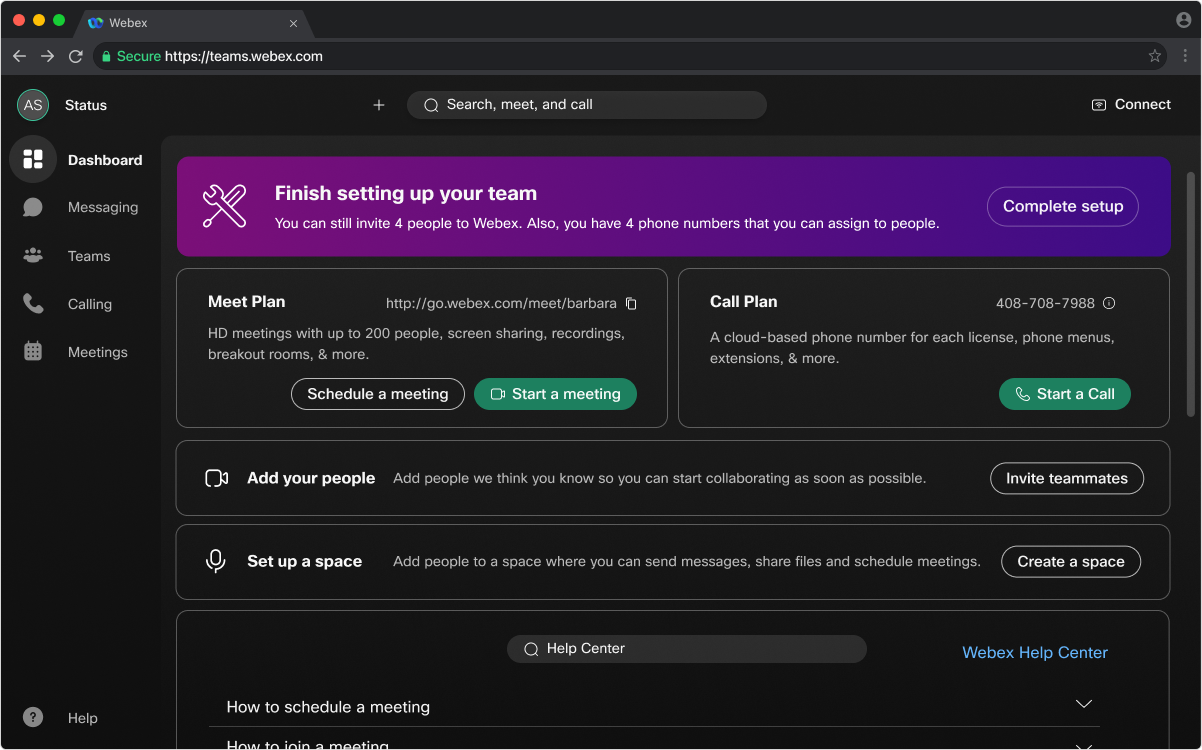Expand the 'How to schedule a meeting' chevron

(x=1083, y=704)
